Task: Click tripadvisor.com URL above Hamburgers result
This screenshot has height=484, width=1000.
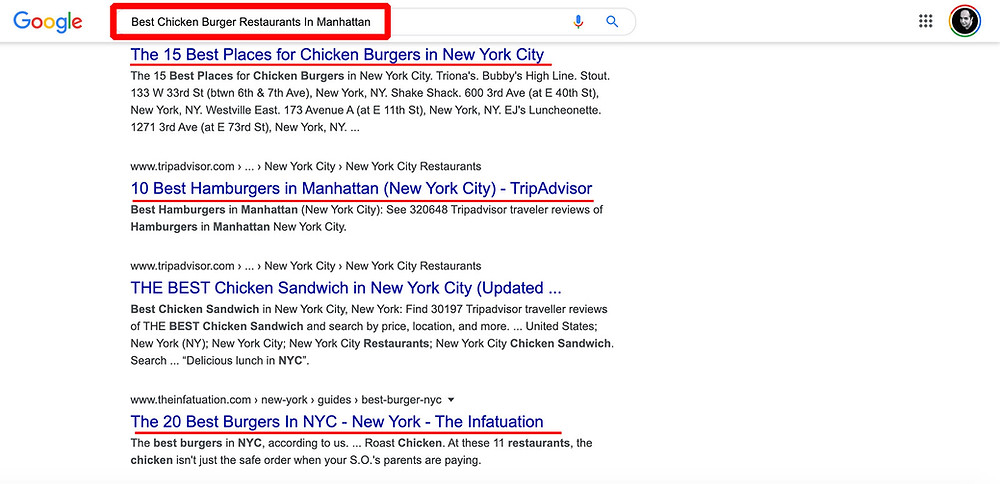Action: (x=305, y=166)
